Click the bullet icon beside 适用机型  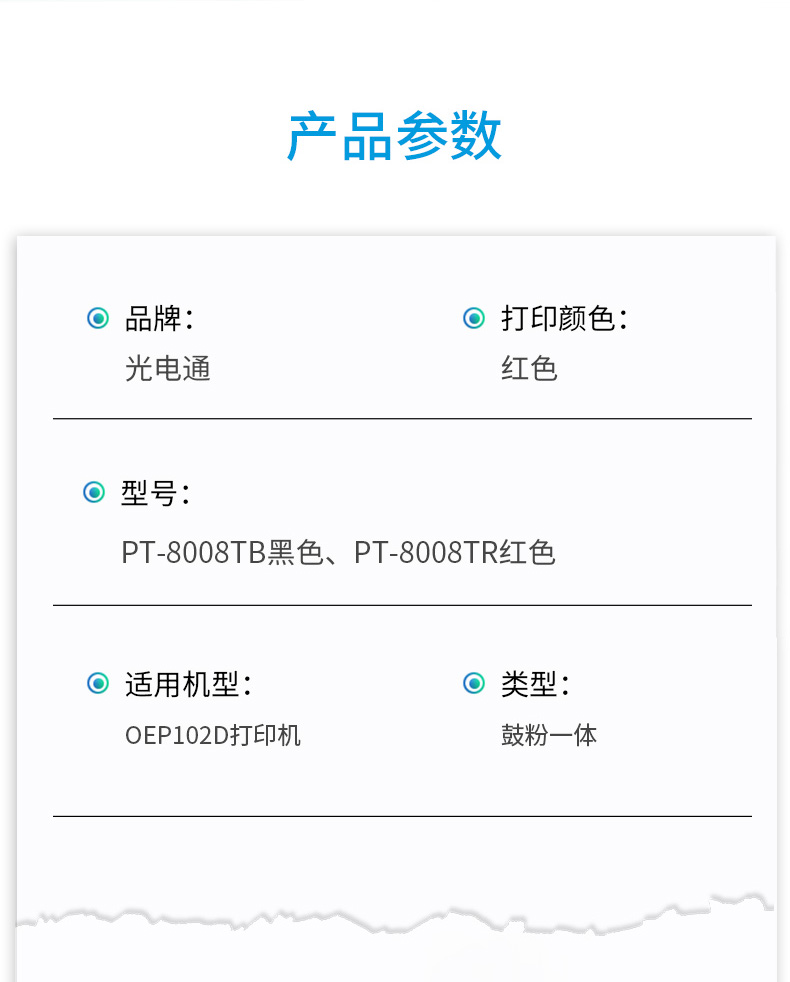(98, 684)
